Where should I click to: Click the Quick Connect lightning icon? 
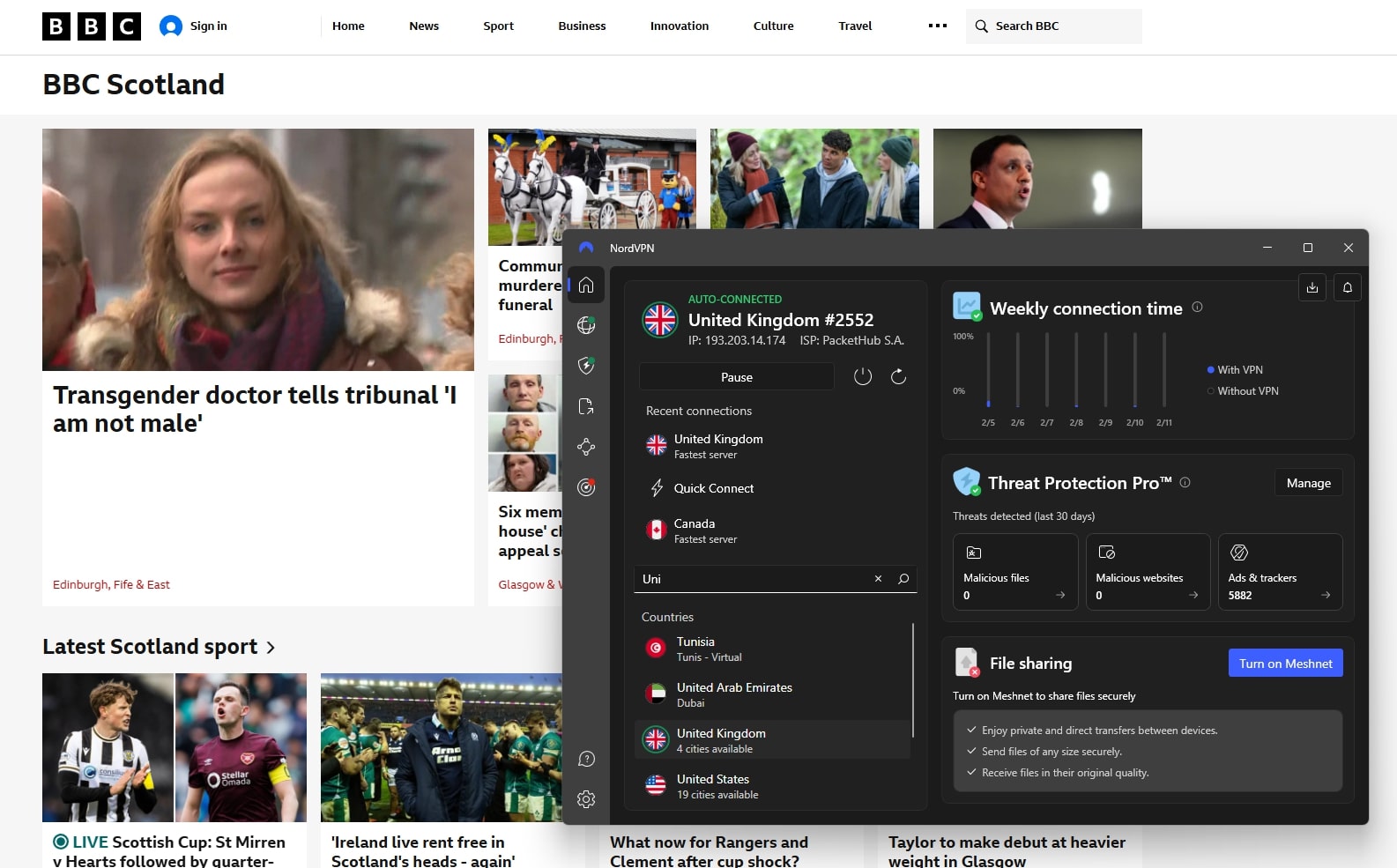click(x=657, y=488)
